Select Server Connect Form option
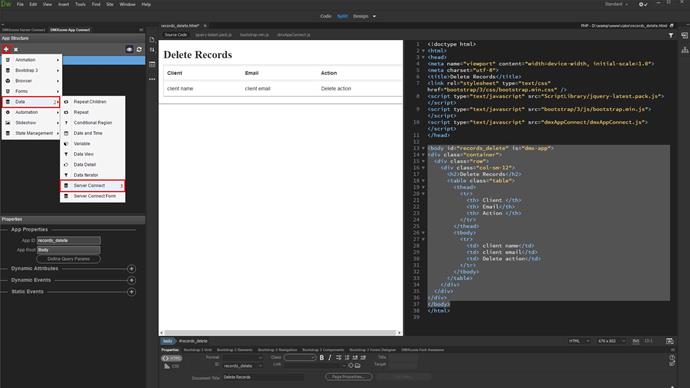The image size is (690, 388). tap(92, 196)
